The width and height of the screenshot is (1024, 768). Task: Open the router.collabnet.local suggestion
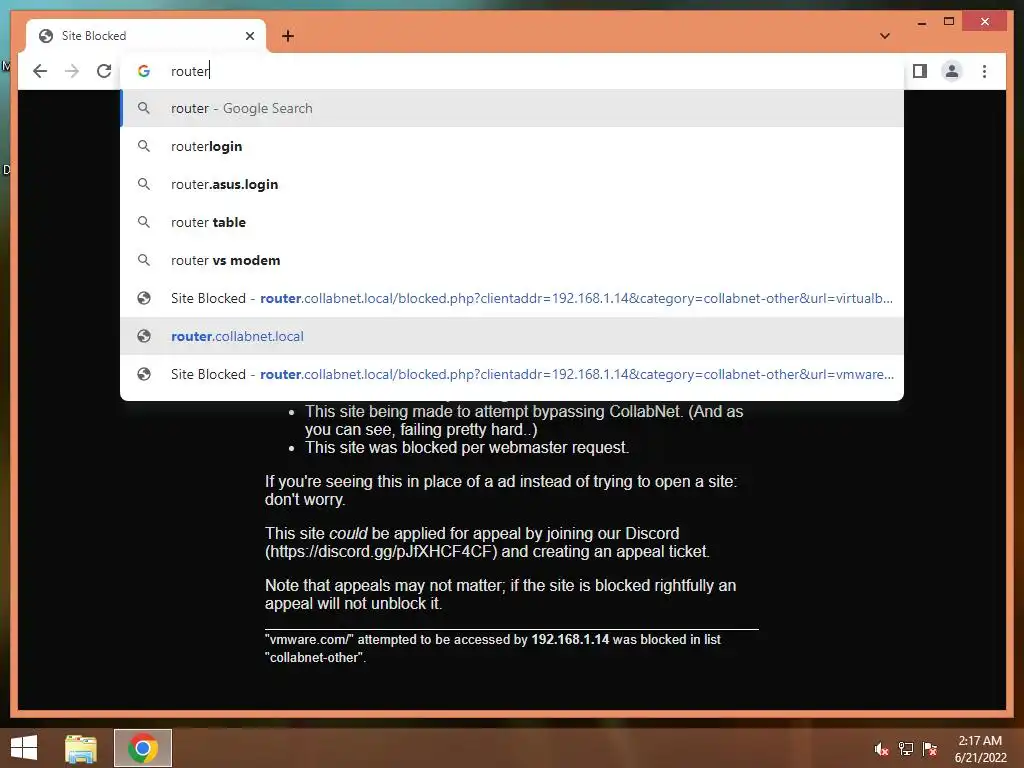tap(512, 336)
